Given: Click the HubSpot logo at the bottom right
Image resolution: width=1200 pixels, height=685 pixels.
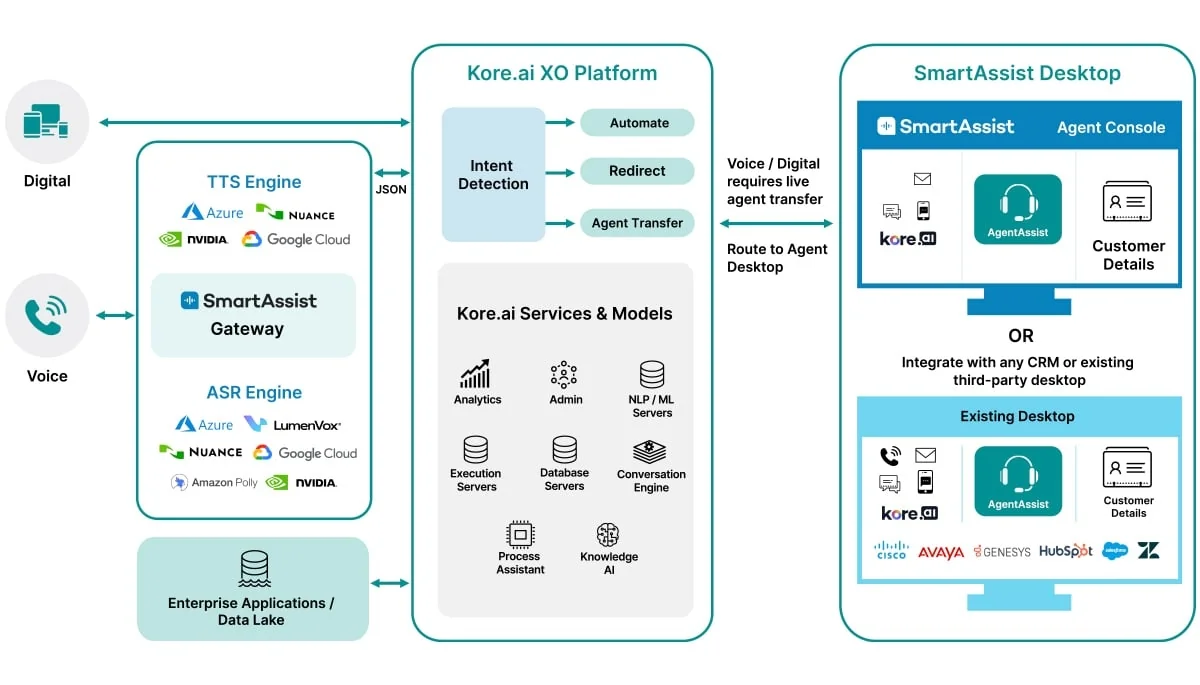Looking at the screenshot, I should click(1065, 550).
